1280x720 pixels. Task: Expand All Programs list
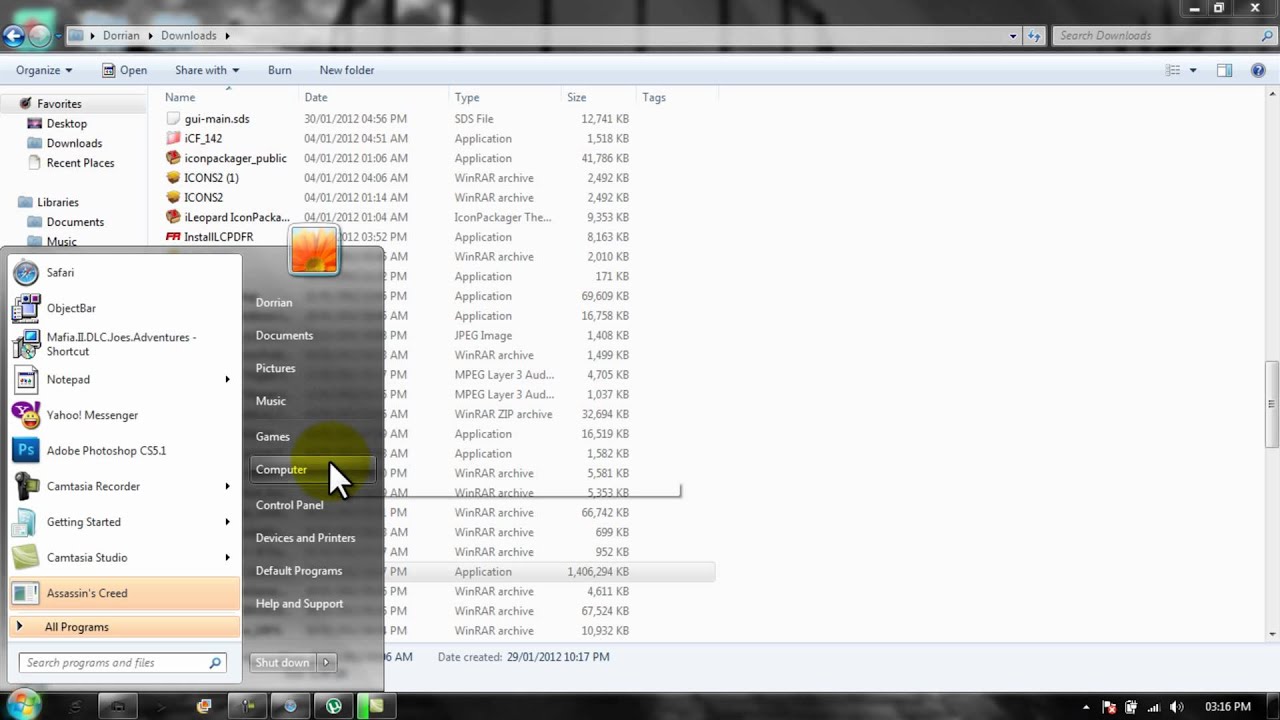(x=125, y=627)
